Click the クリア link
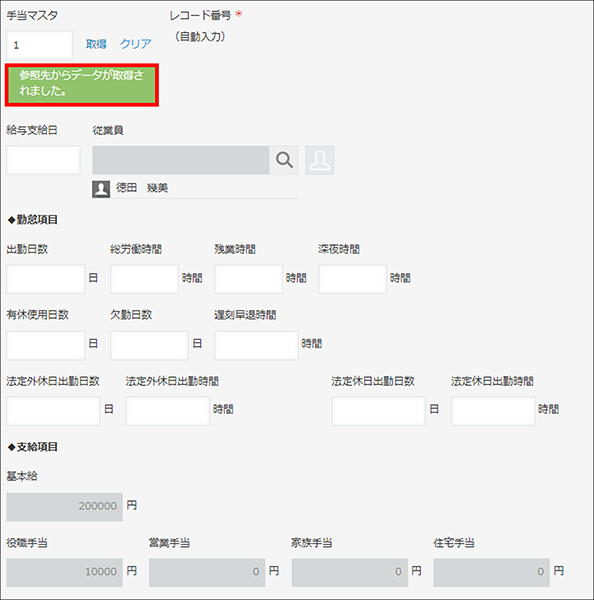The height and width of the screenshot is (600, 594). click(x=135, y=44)
